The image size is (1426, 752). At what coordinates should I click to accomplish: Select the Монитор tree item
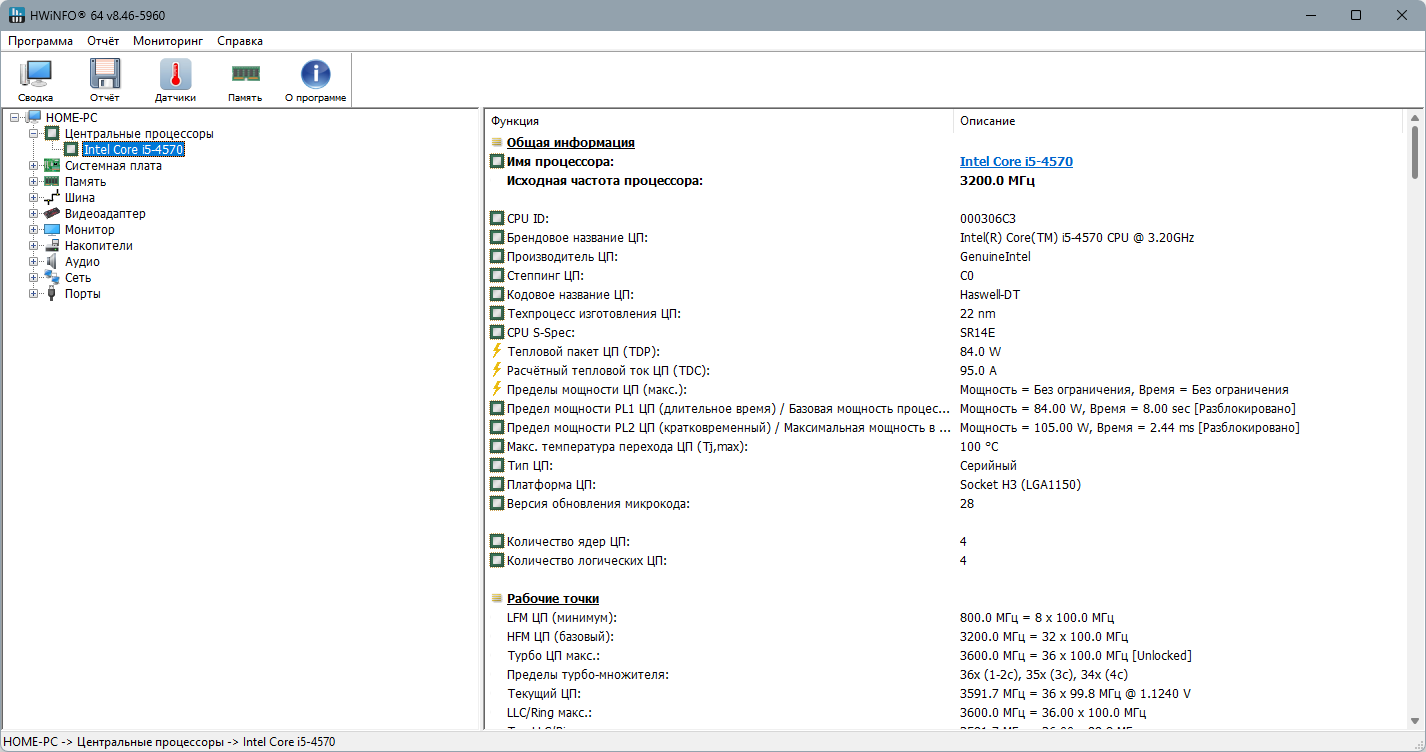tap(90, 230)
